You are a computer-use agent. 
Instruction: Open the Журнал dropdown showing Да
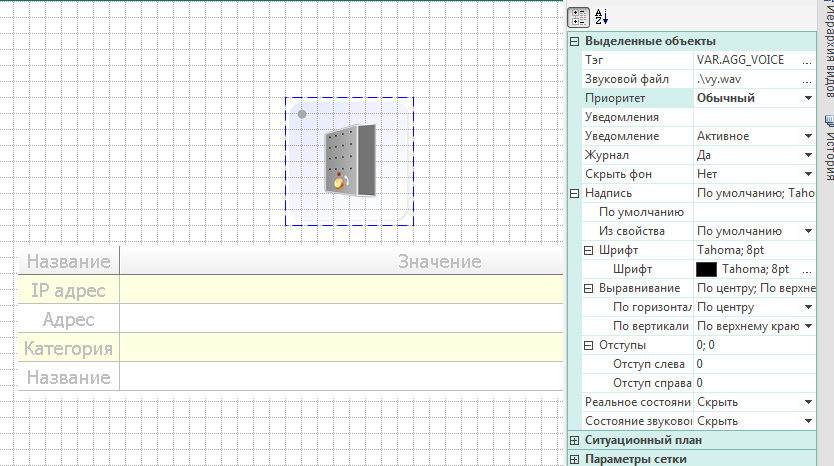pos(807,155)
